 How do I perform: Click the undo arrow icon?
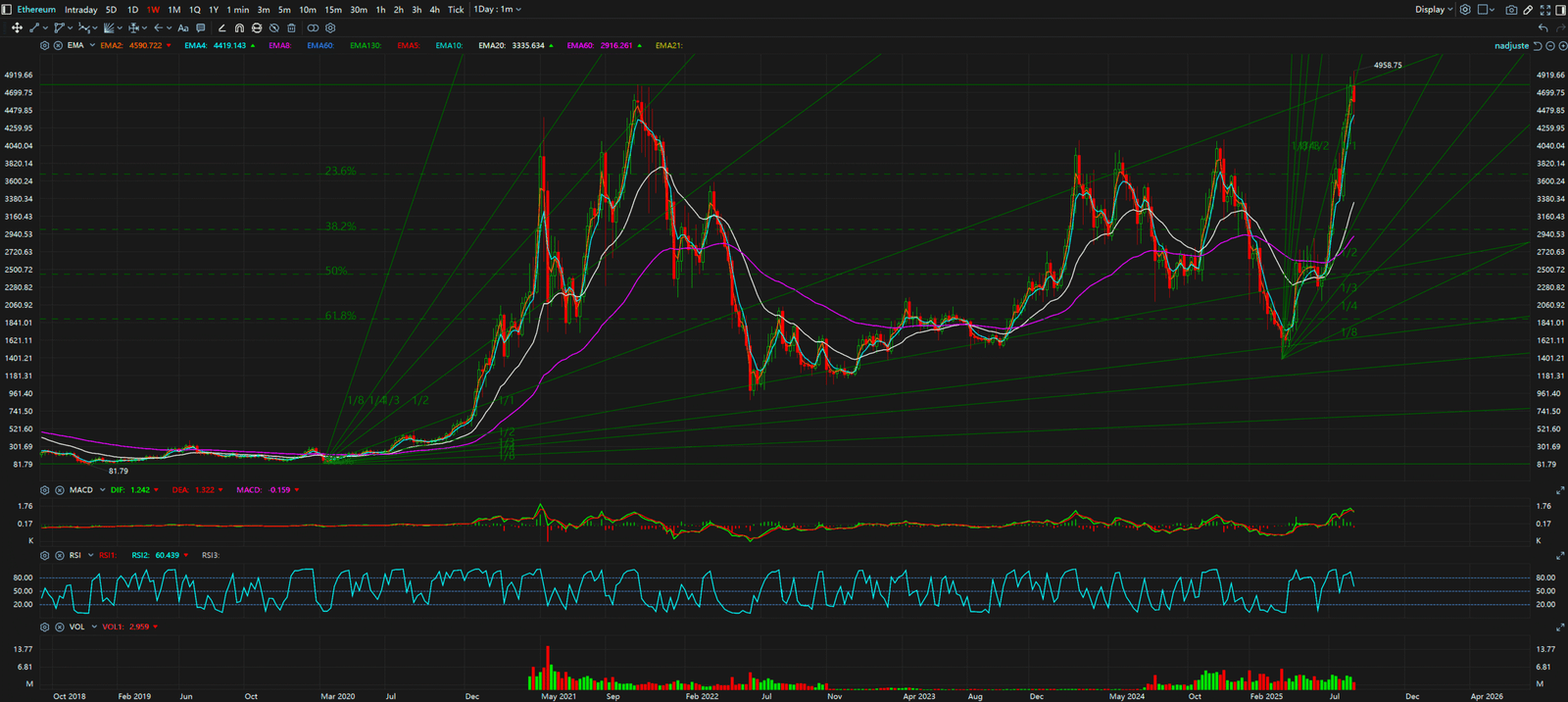[x=1543, y=28]
